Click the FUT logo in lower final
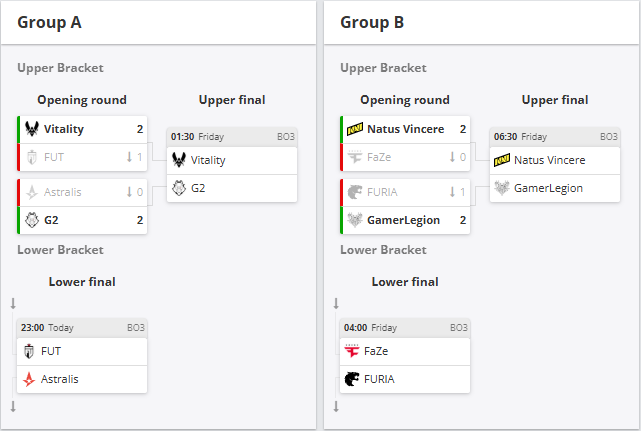The width and height of the screenshot is (641, 431). click(x=29, y=351)
